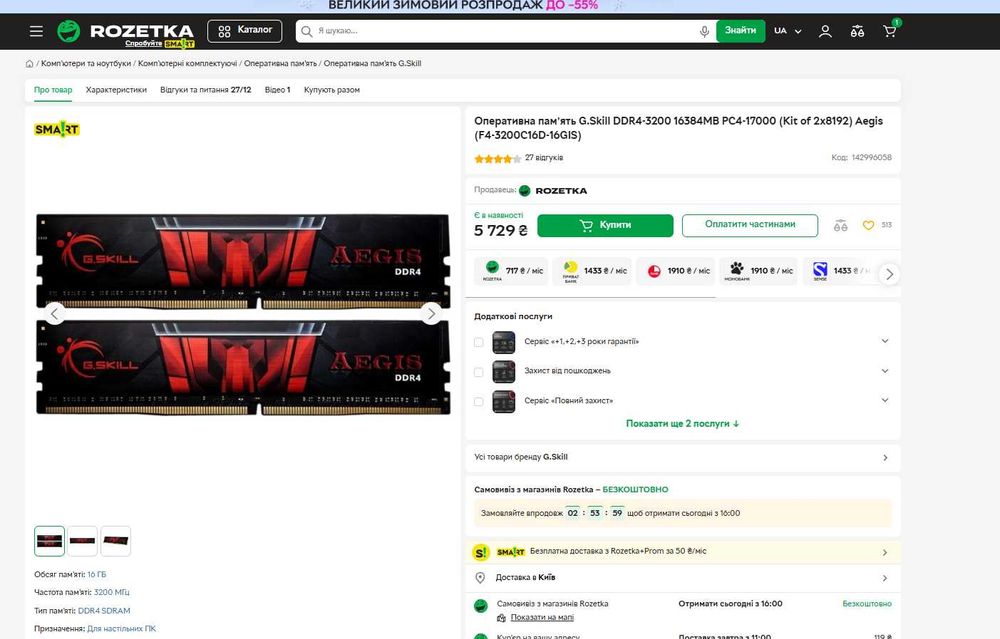Open all G.Skill brand products row
The width and height of the screenshot is (1000, 639).
click(x=682, y=458)
